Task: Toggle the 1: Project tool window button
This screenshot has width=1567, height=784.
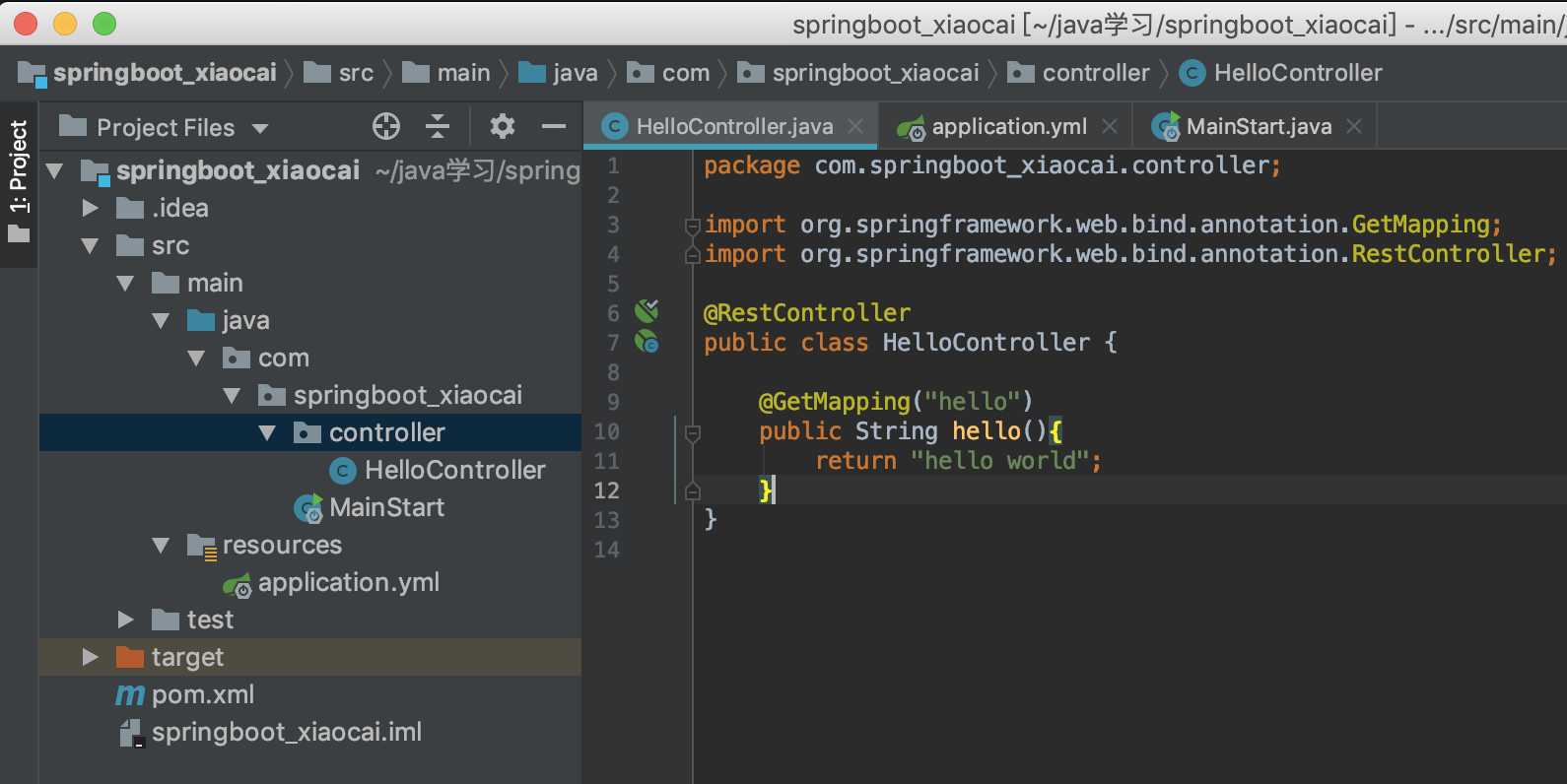Action: [x=19, y=182]
